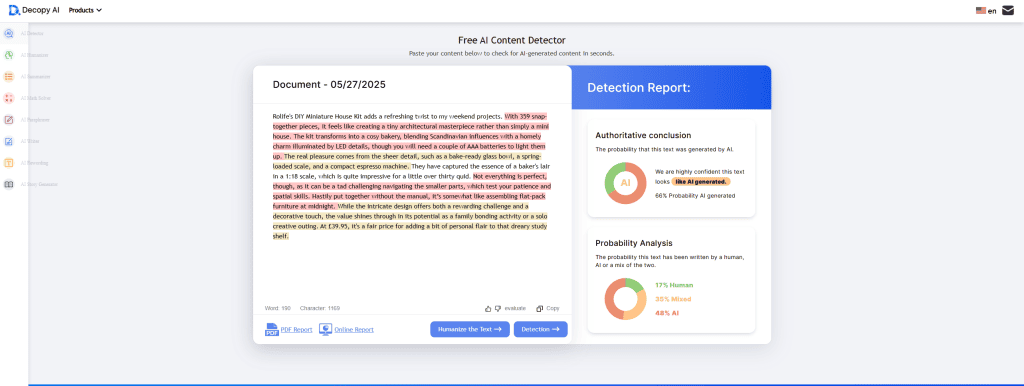
Task: Open the AI Paraphraser sidebar icon
Action: click(x=9, y=120)
